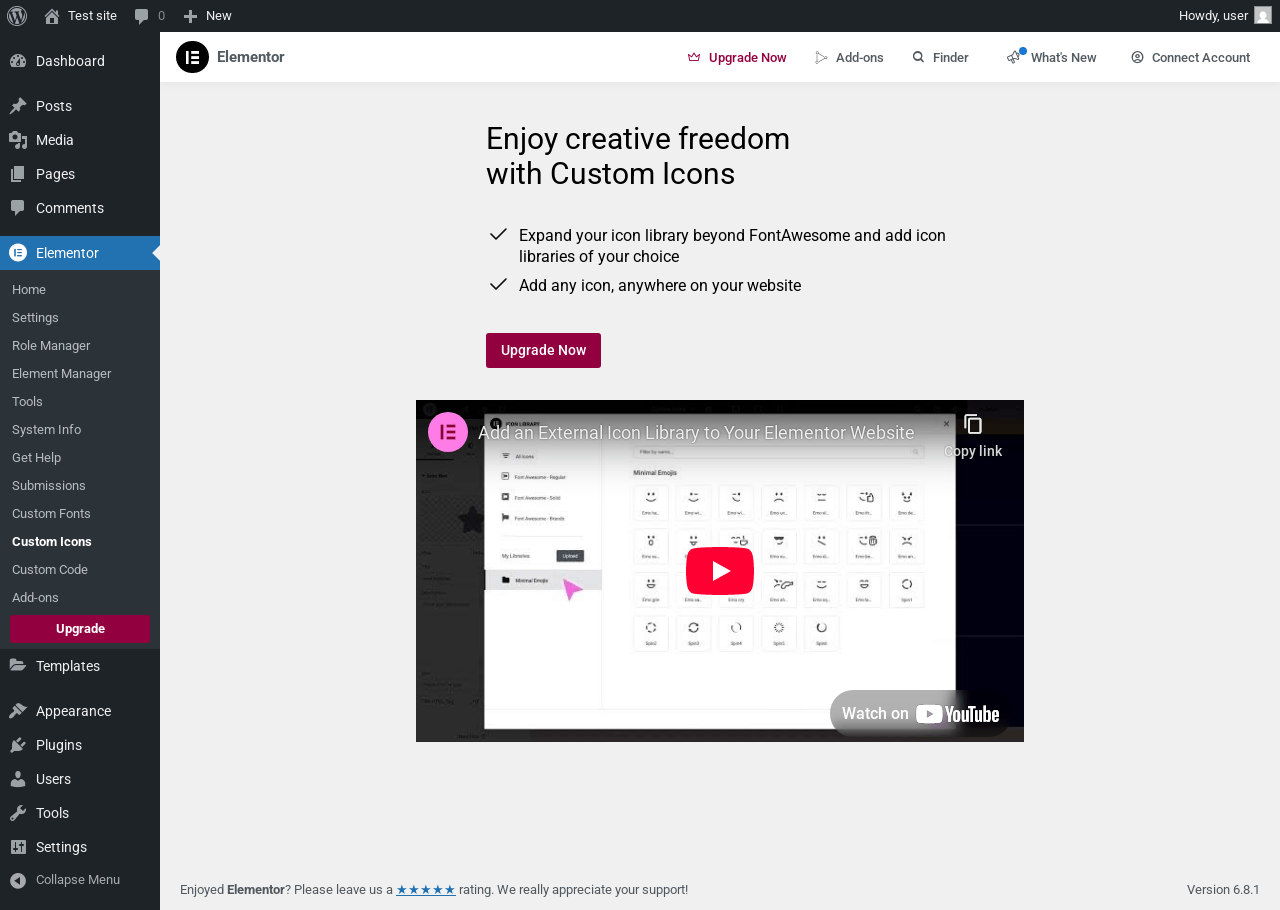The height and width of the screenshot is (910, 1280).
Task: Play the YouTube video
Action: (x=720, y=571)
